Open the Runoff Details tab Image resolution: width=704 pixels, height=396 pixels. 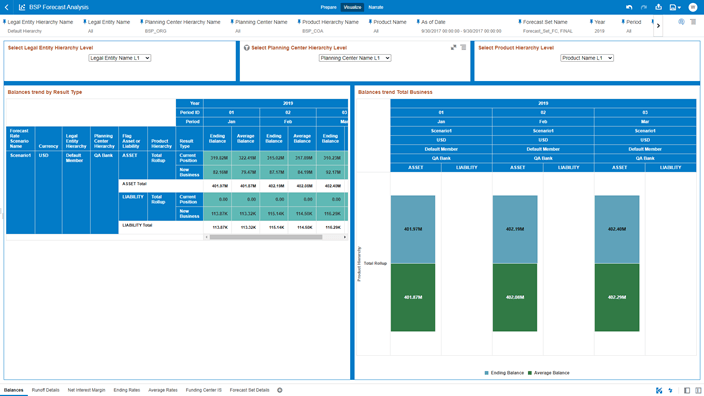point(45,390)
